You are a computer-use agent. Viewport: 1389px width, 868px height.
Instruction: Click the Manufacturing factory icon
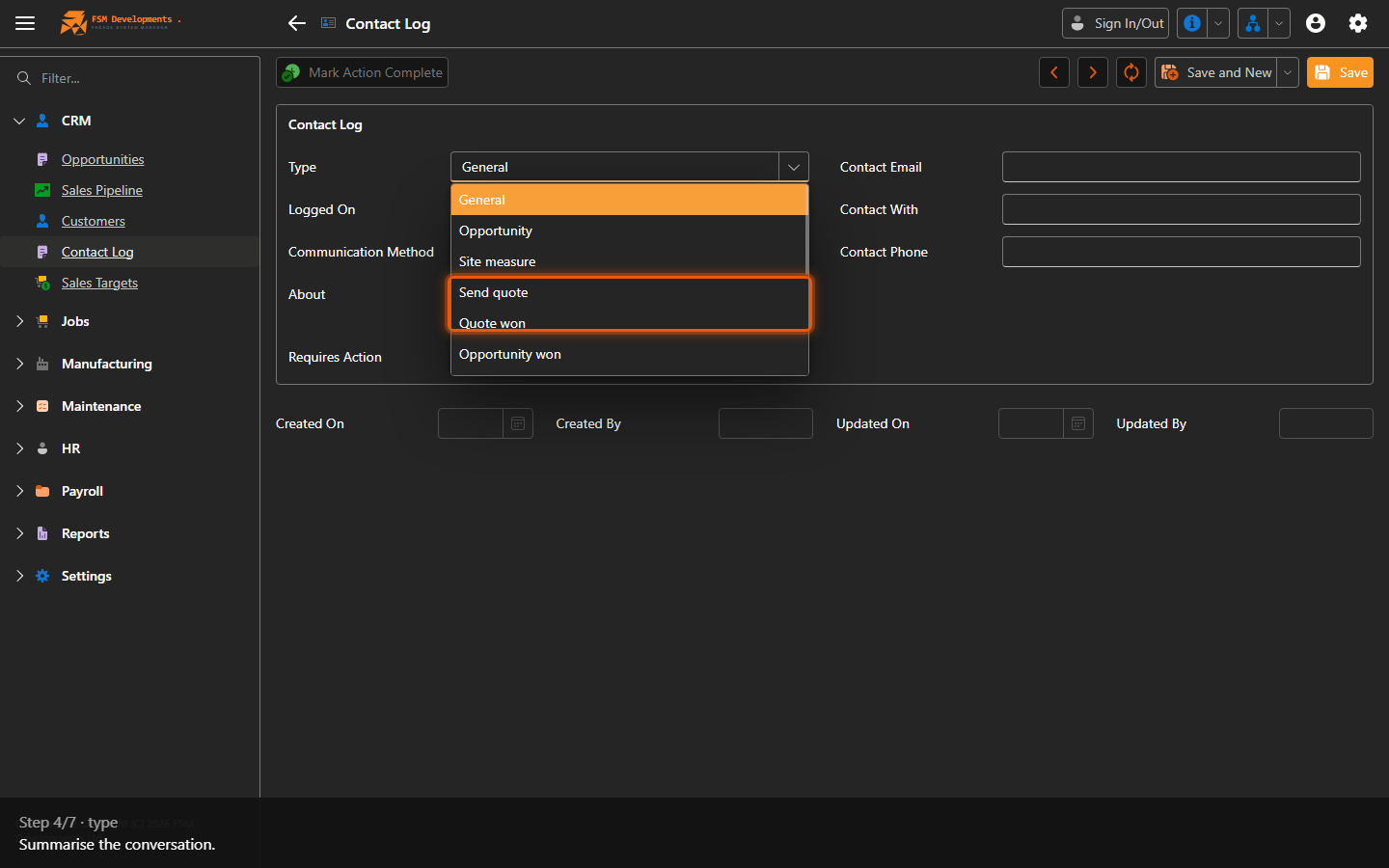(x=42, y=364)
